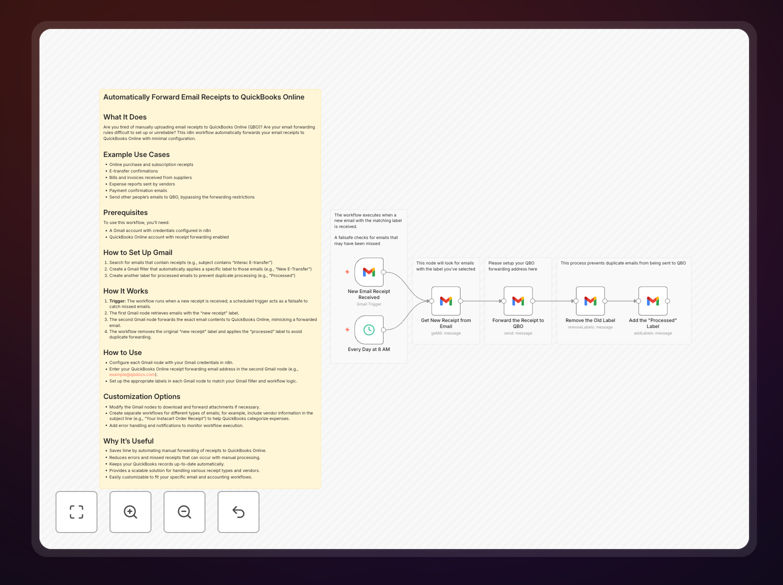The height and width of the screenshot is (585, 783).
Task: Select the Remove the Old Label node
Action: [590, 301]
